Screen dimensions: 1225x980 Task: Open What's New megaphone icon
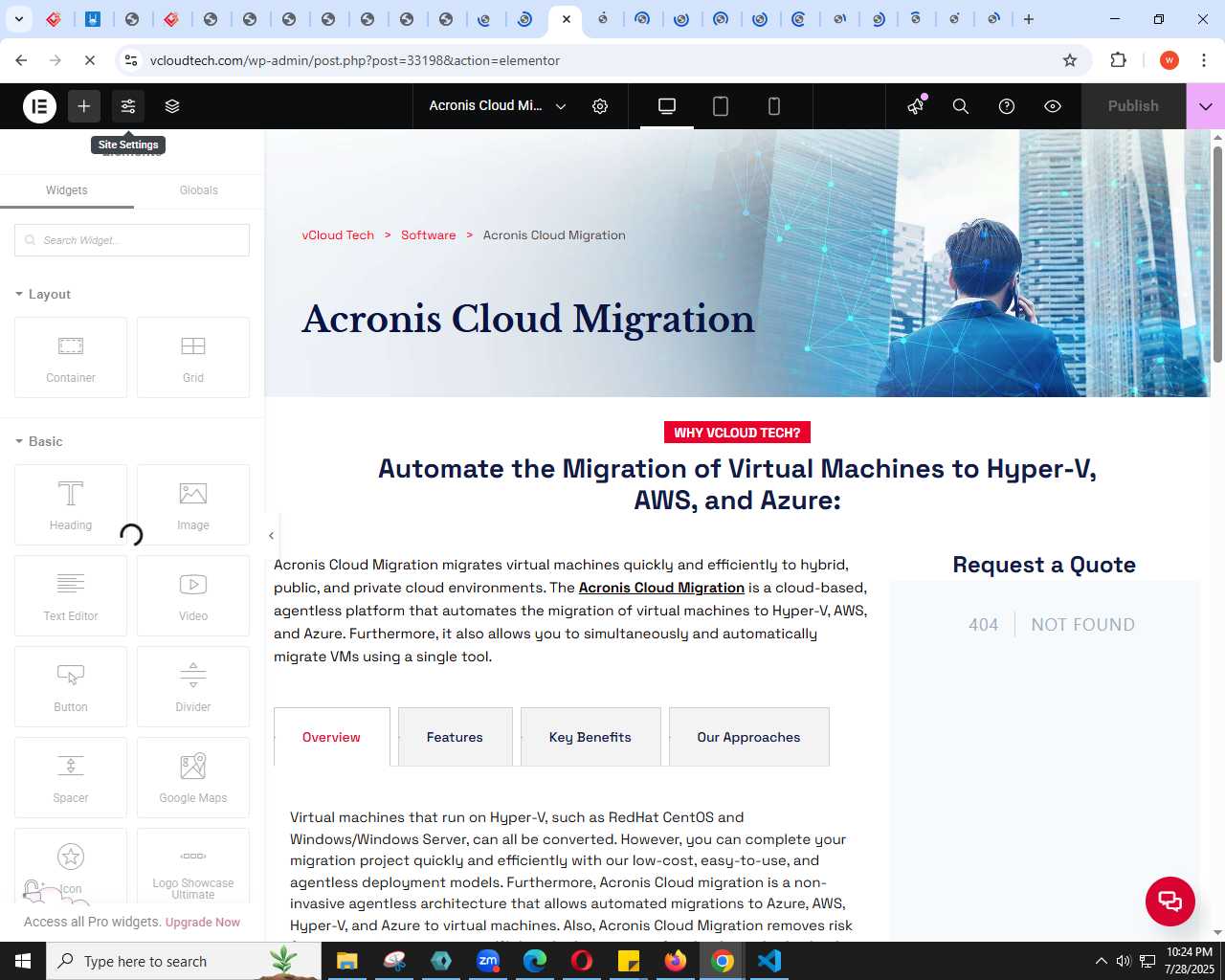point(916,106)
